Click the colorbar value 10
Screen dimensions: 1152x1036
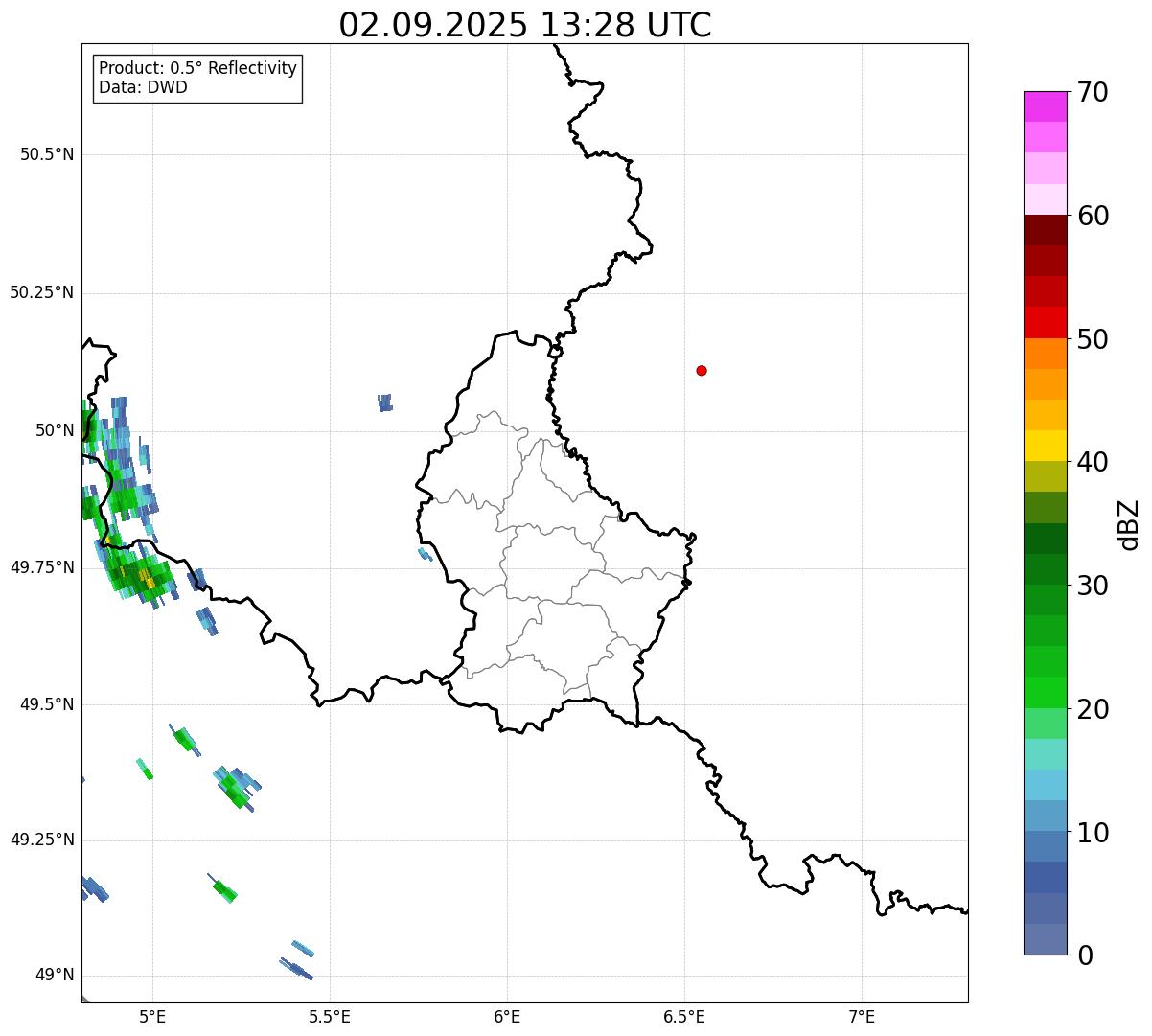[1093, 833]
